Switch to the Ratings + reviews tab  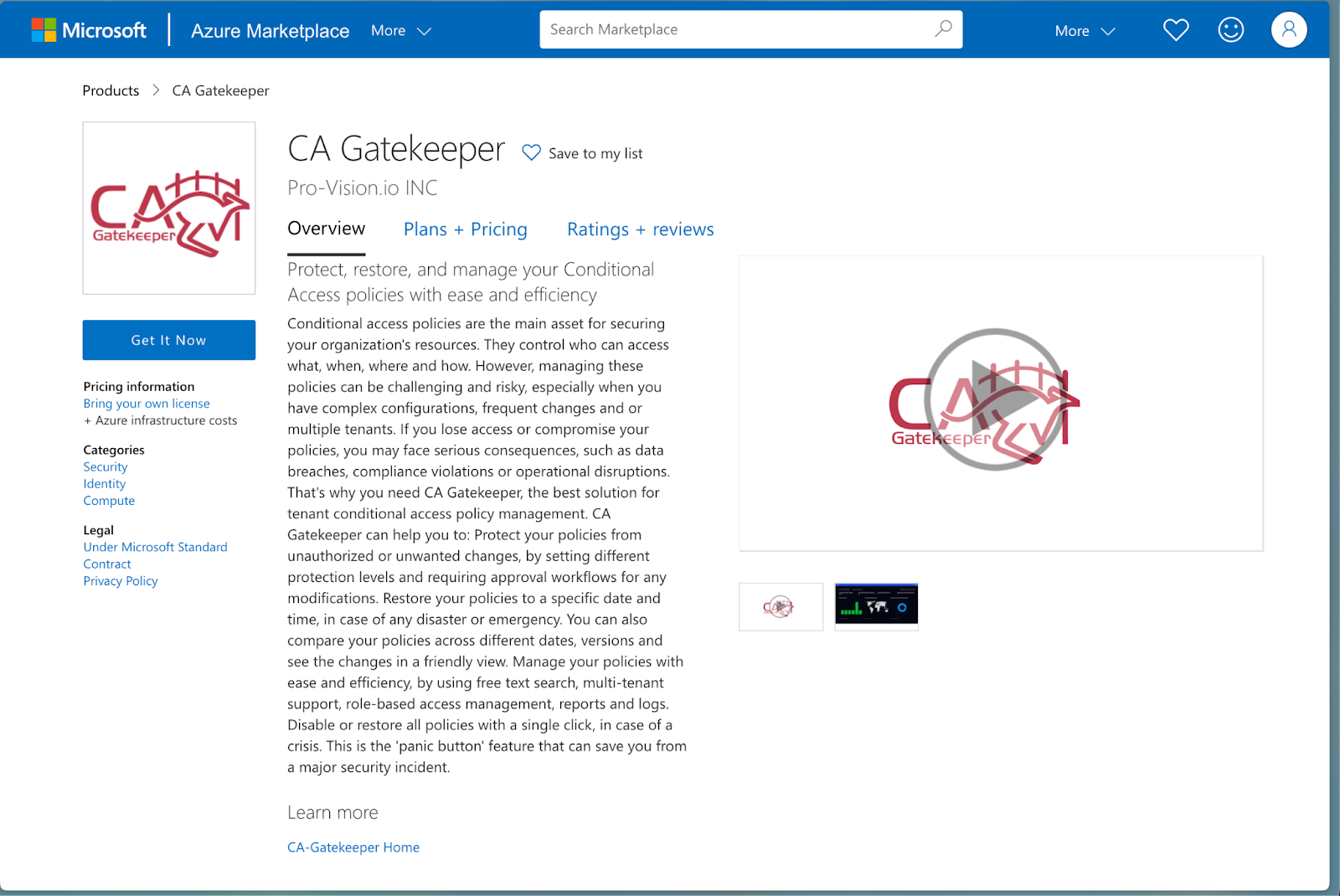click(x=641, y=229)
